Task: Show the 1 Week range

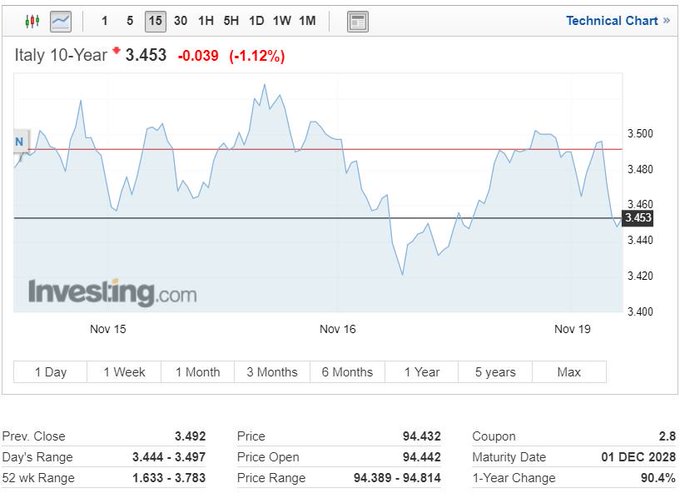Action: point(124,372)
